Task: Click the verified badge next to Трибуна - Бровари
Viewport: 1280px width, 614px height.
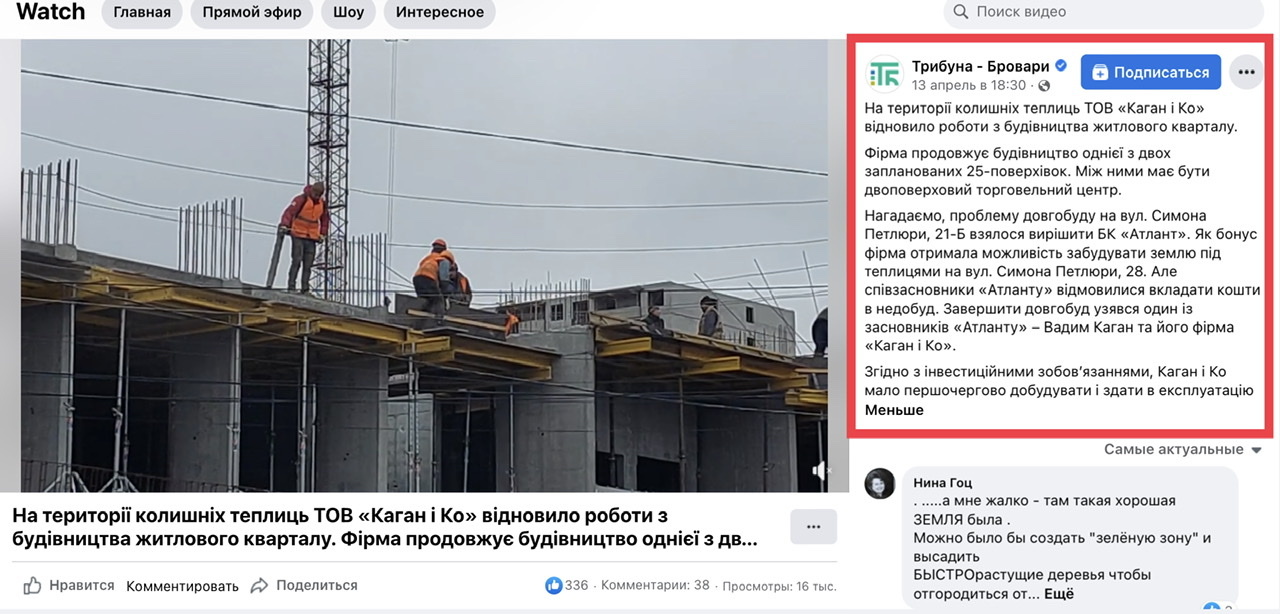Action: 1061,65
